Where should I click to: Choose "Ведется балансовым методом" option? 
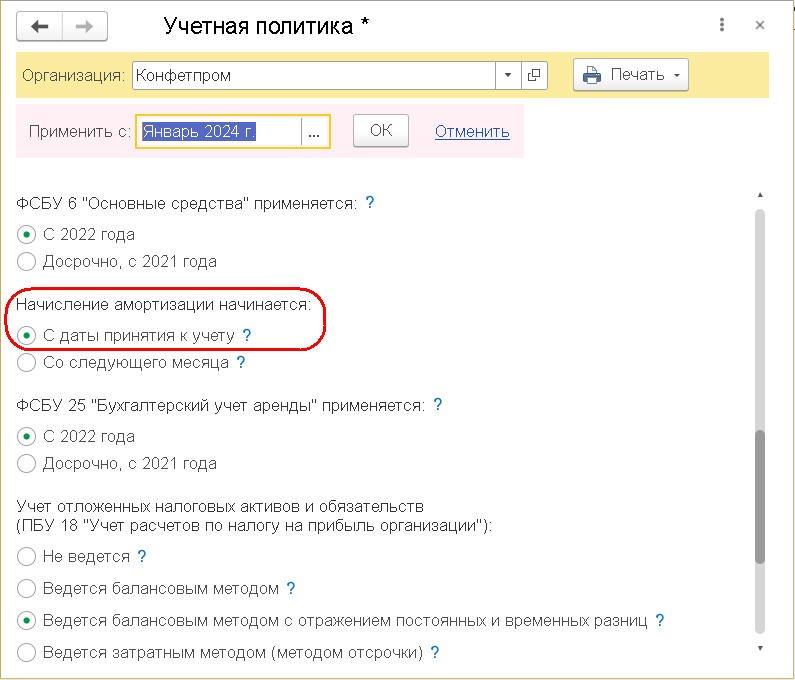tap(27, 588)
